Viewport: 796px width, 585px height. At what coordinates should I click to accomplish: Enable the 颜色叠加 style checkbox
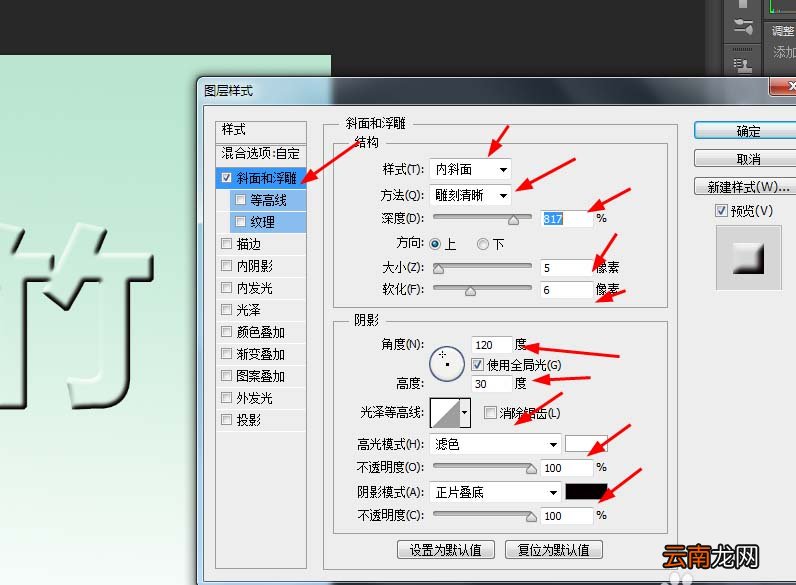pos(226,332)
